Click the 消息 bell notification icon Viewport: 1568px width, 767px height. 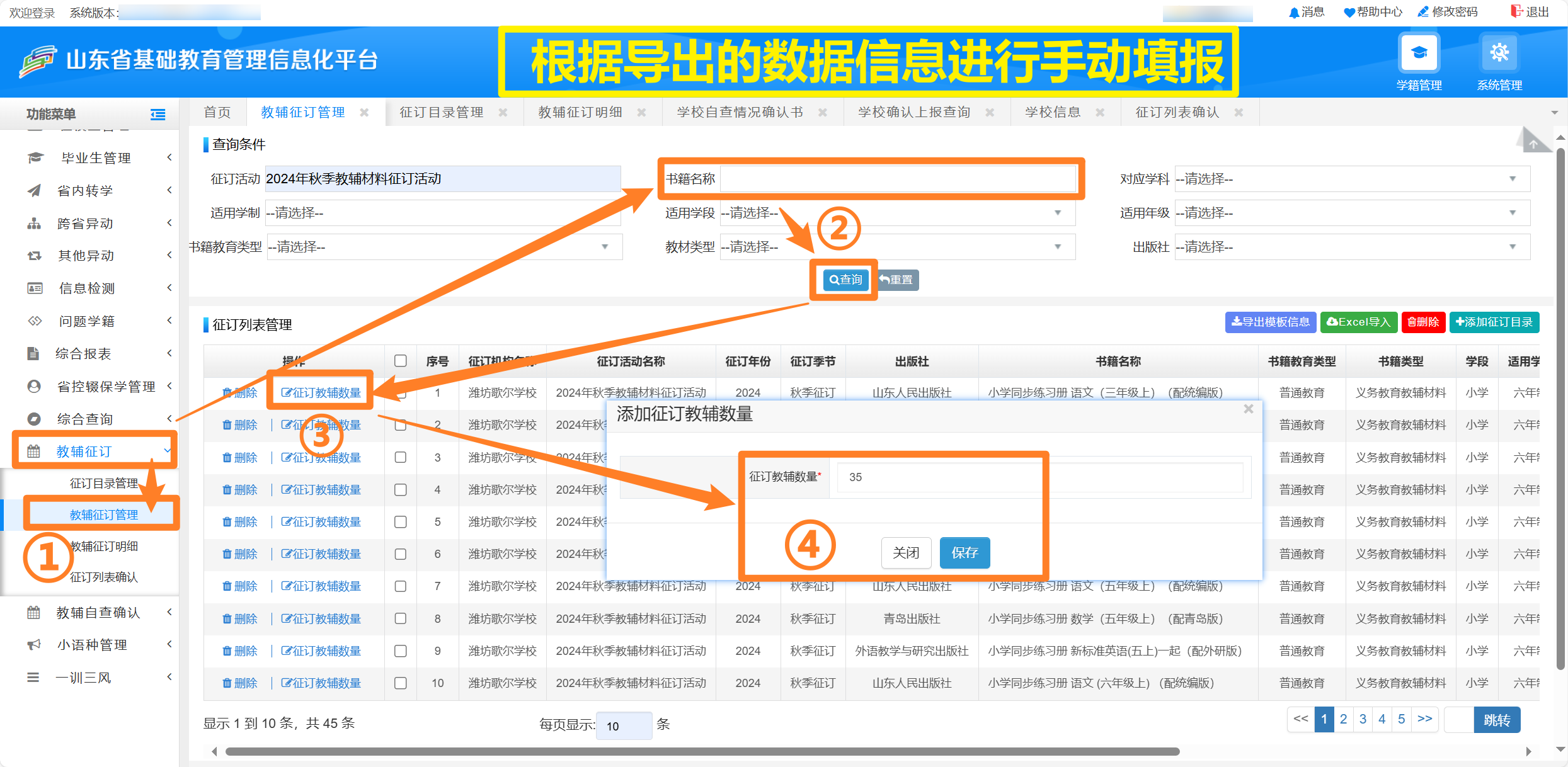1294,13
